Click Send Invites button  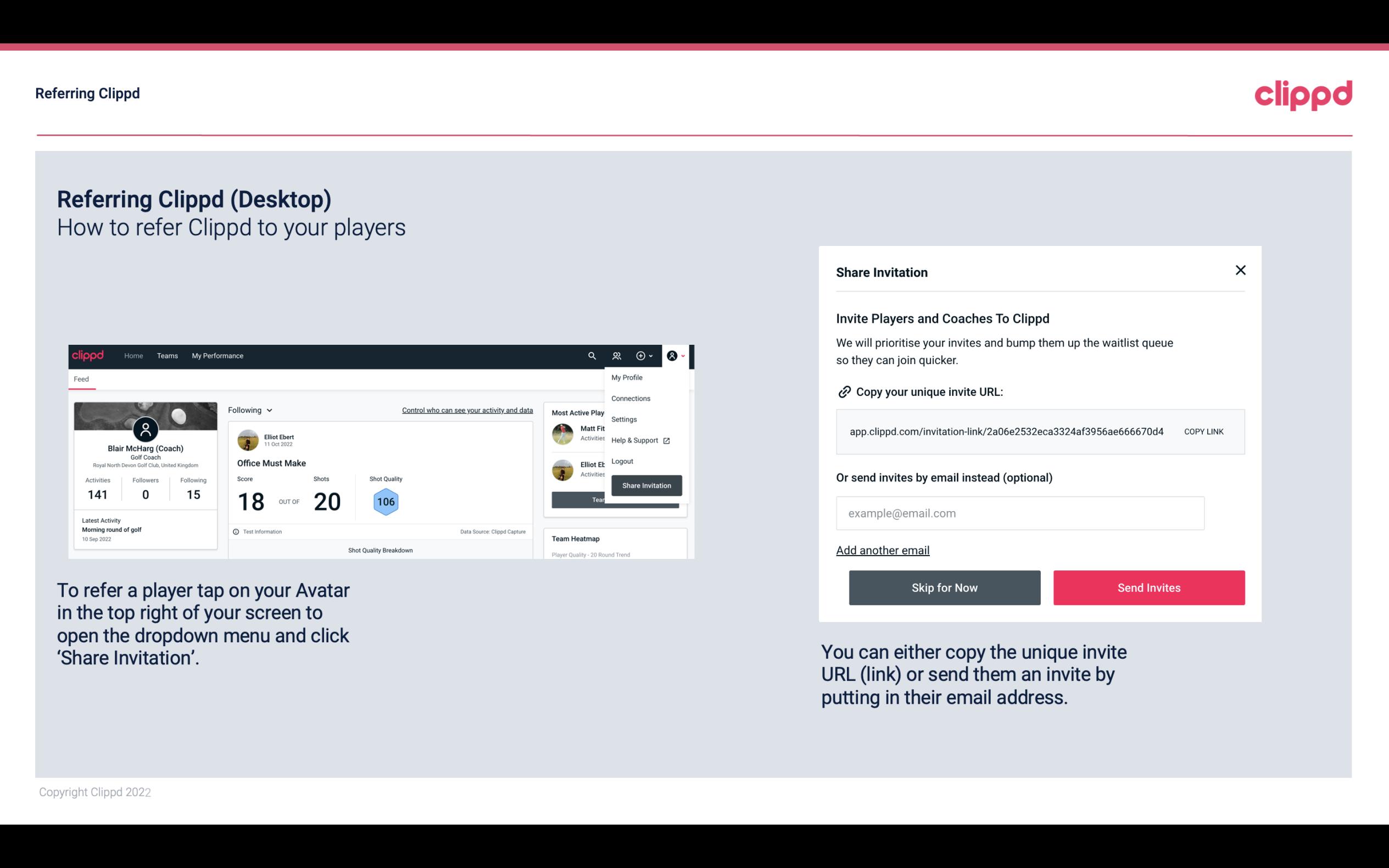1148,587
